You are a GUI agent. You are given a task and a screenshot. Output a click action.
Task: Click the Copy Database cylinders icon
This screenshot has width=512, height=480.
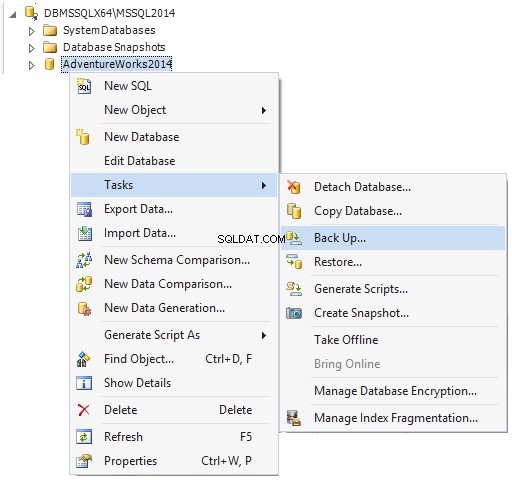(294, 211)
